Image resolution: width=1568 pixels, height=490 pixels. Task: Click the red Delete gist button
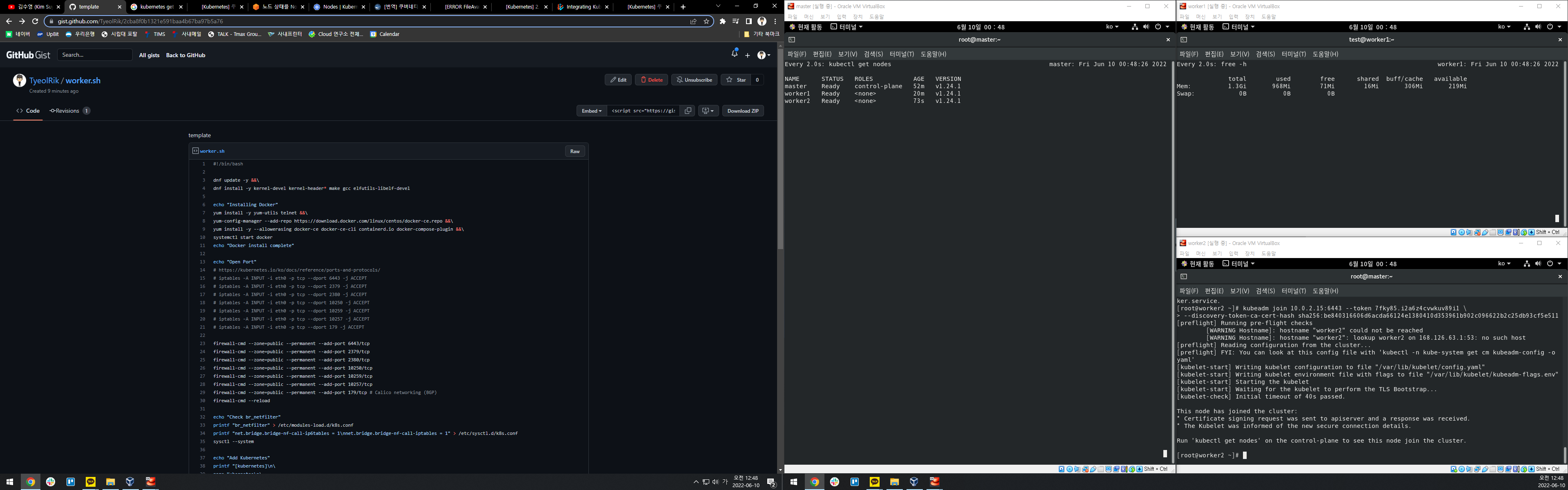coord(651,80)
